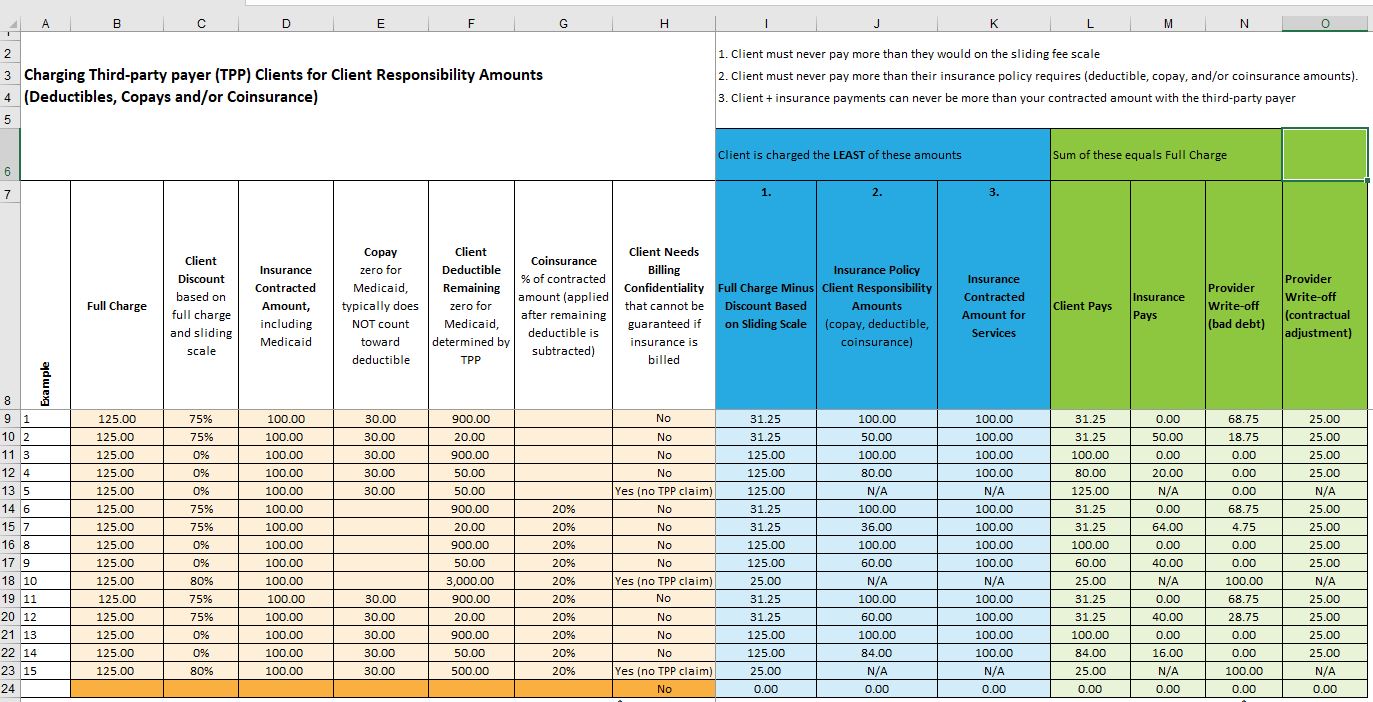Image resolution: width=1373 pixels, height=702 pixels.
Task: Click the empty green selected cell O6
Action: [x=1326, y=155]
